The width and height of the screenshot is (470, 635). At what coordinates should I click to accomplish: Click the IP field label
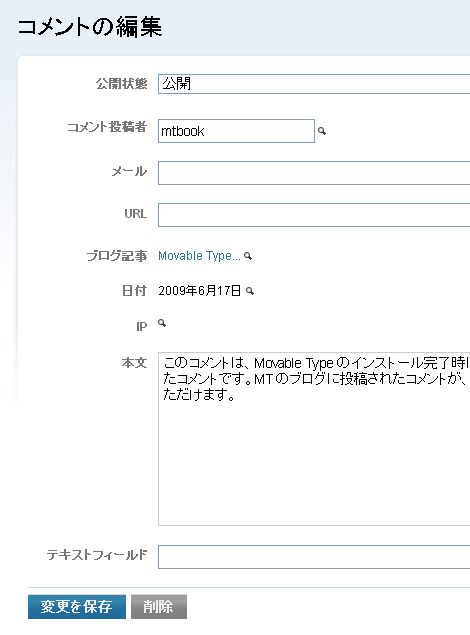(142, 326)
